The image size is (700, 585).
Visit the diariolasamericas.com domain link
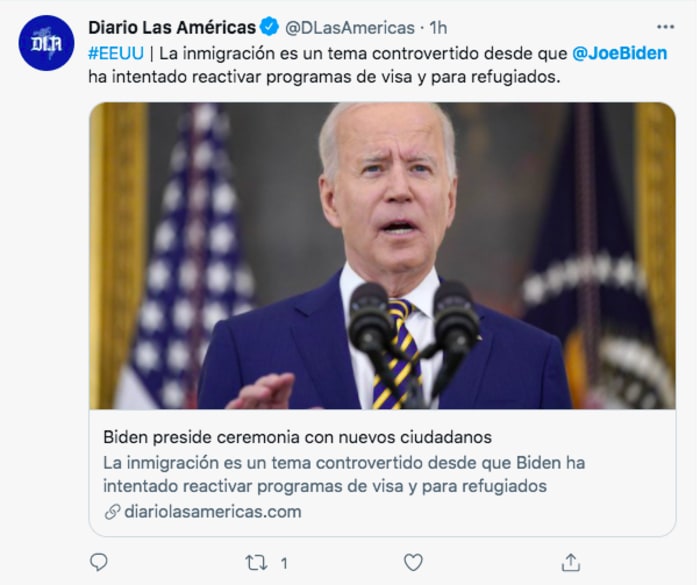pos(212,512)
